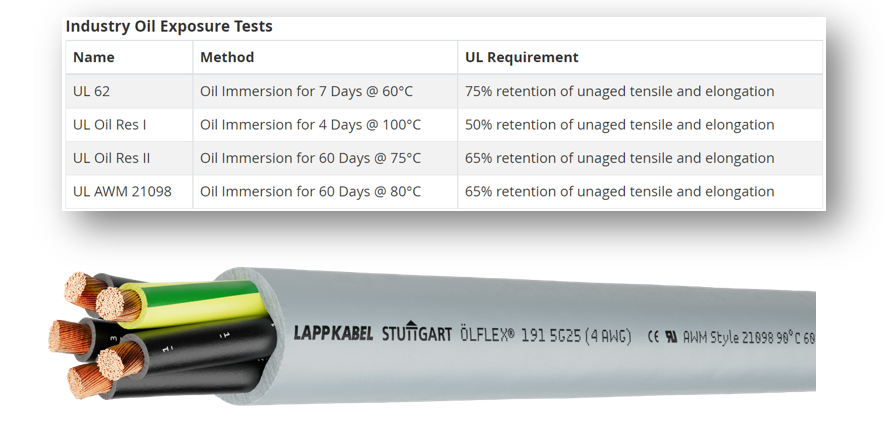Viewport: 884px width, 423px height.
Task: Select the UL Oil Res I name cell
Action: [x=110, y=125]
